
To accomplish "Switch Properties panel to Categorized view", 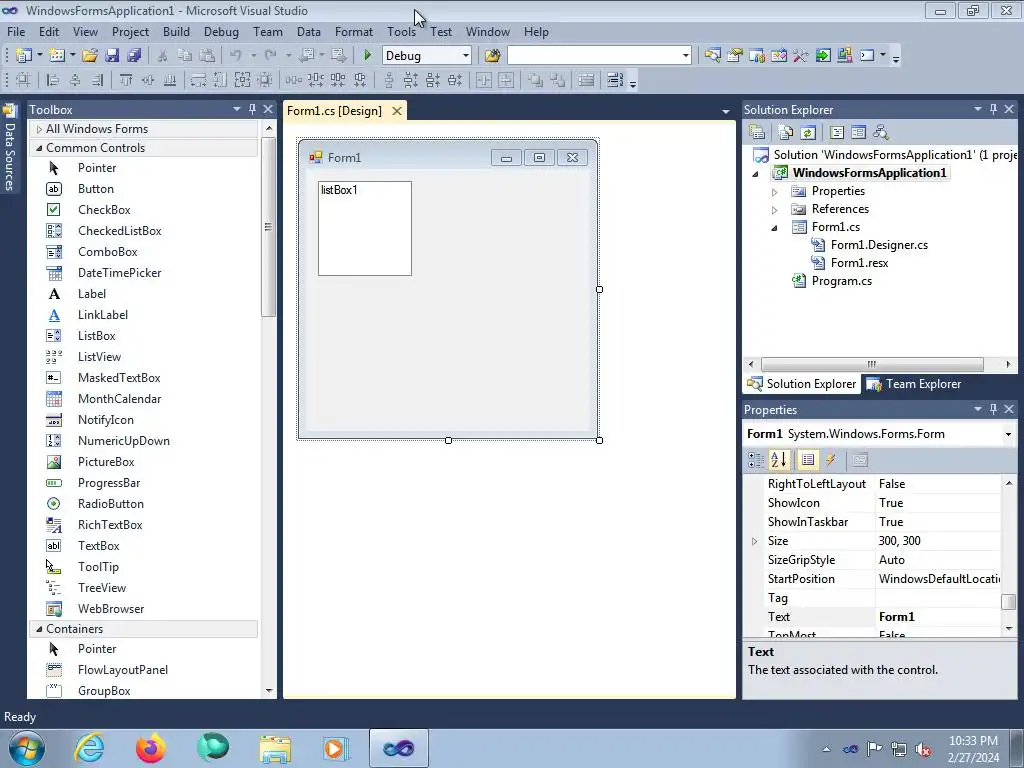I will click(756, 460).
